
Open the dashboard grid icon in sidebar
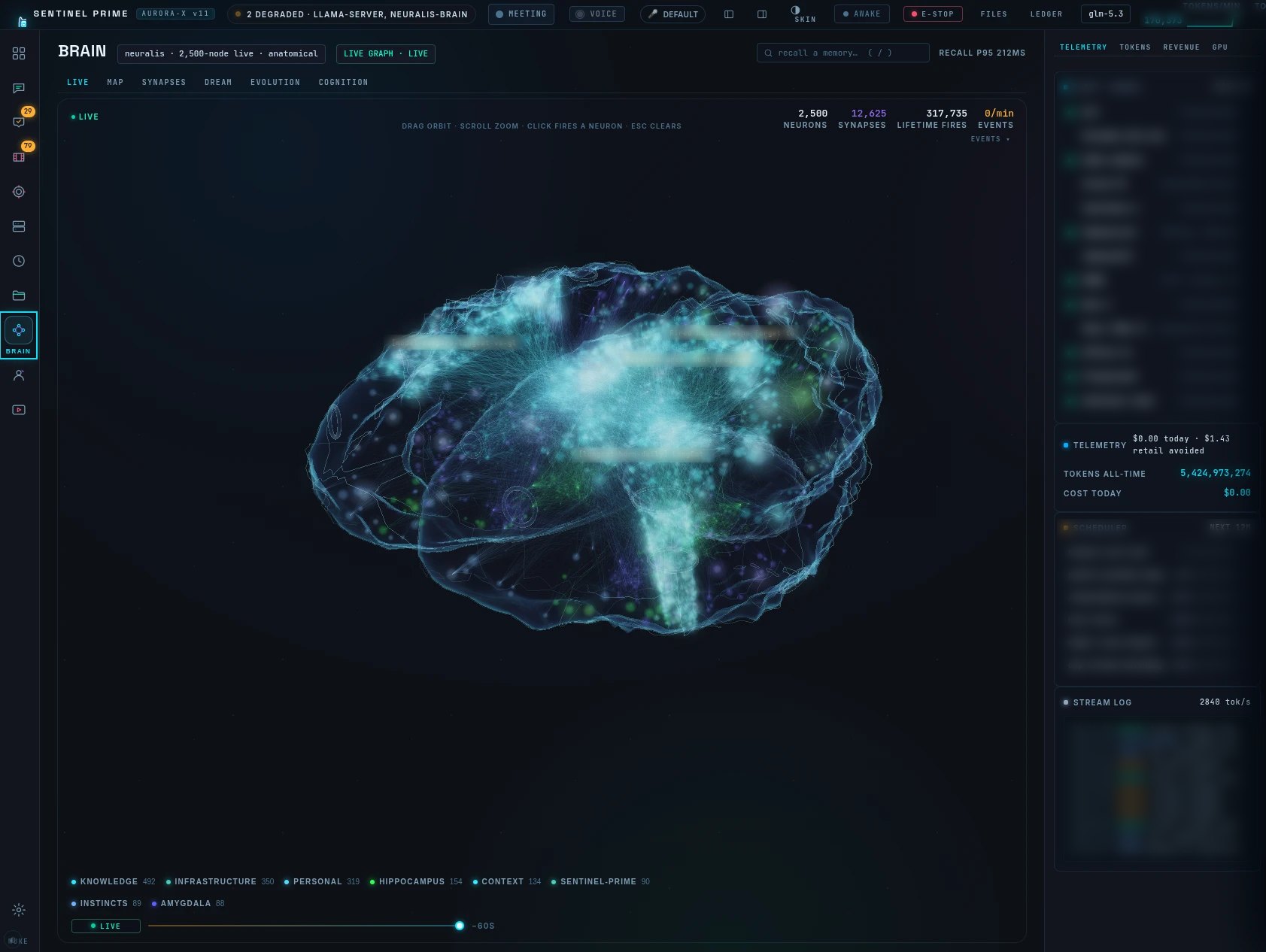pos(19,53)
